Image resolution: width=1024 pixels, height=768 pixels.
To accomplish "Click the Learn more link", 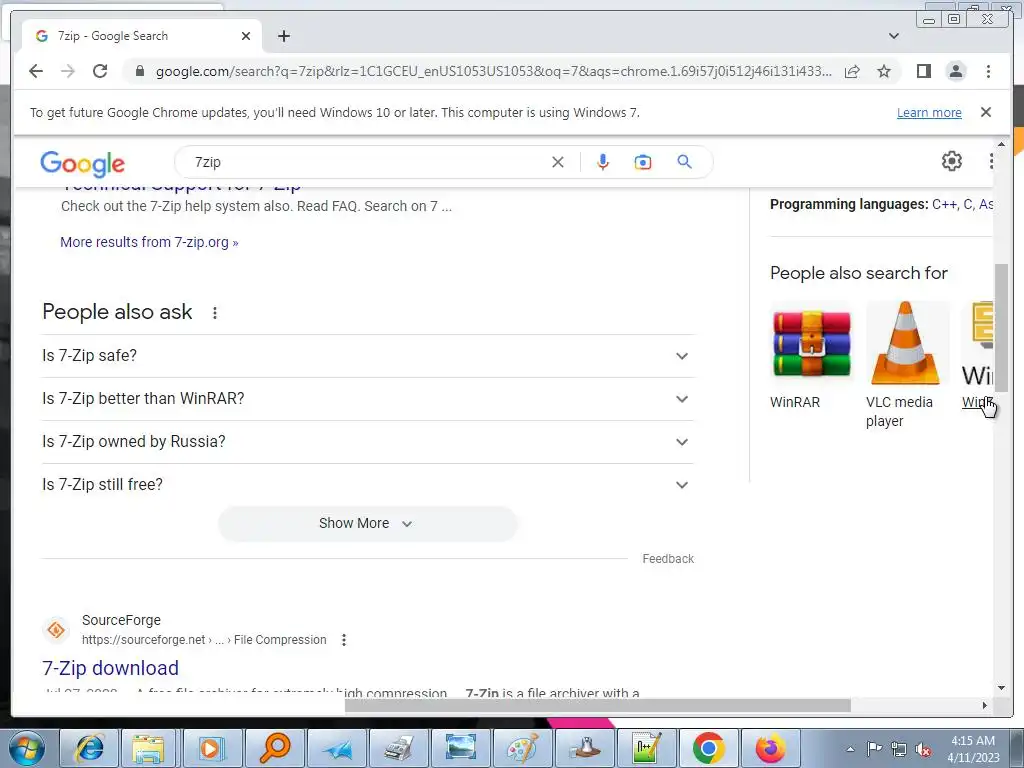I will point(929,112).
